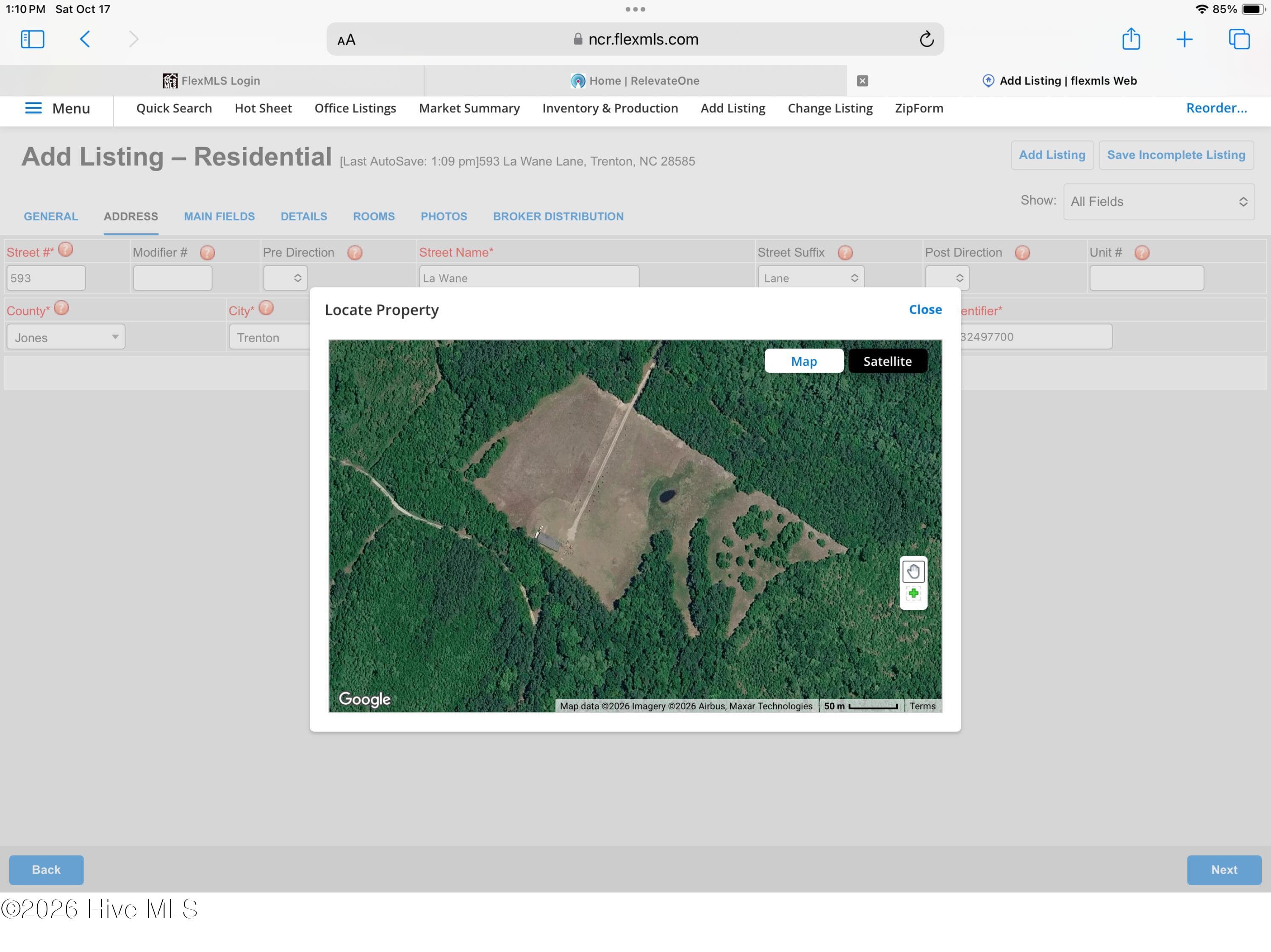The width and height of the screenshot is (1271, 952).
Task: Go back with Safari's back arrow
Action: tap(84, 39)
